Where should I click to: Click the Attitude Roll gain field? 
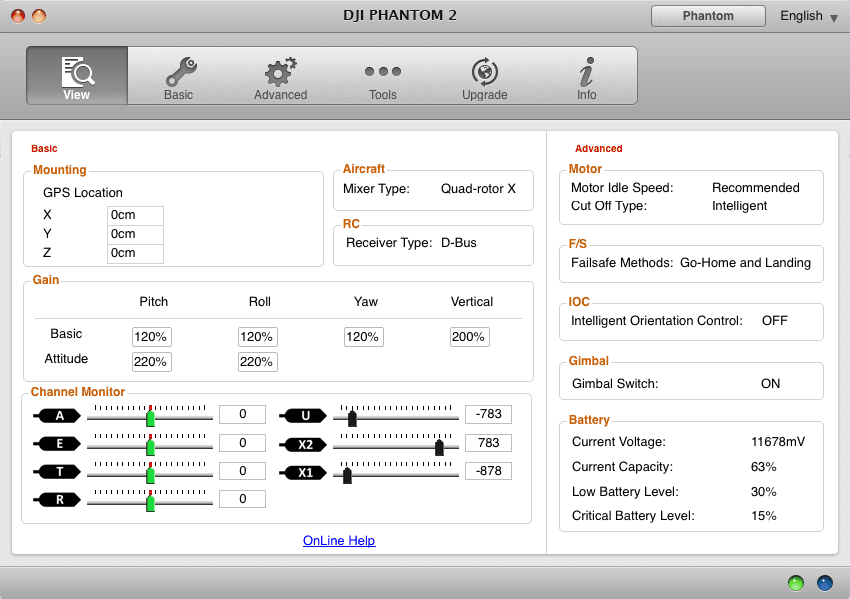click(x=257, y=362)
